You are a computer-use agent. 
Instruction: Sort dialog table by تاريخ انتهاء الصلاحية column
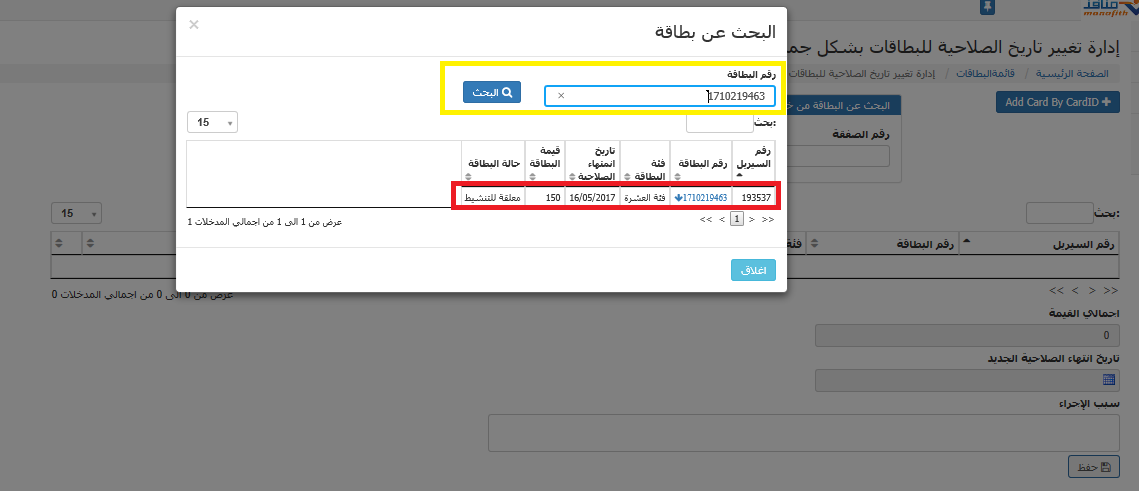592,165
